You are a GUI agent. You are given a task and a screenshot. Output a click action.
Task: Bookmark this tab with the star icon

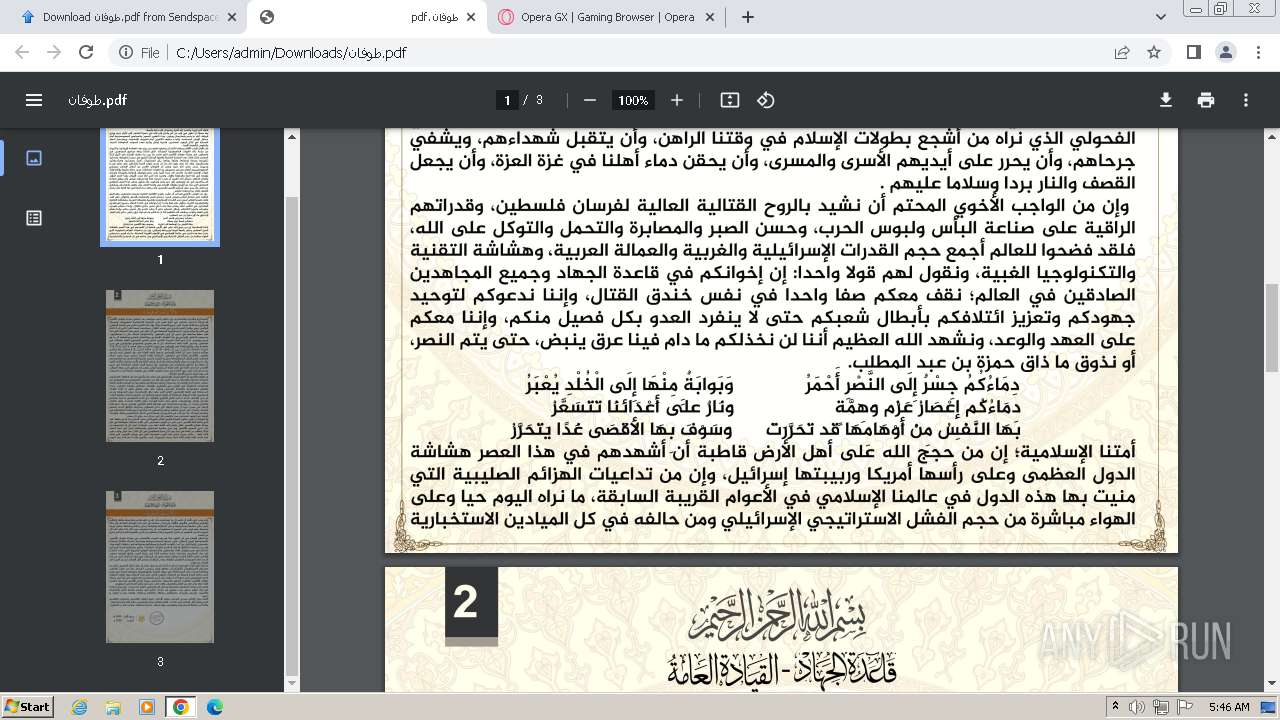[x=1154, y=53]
